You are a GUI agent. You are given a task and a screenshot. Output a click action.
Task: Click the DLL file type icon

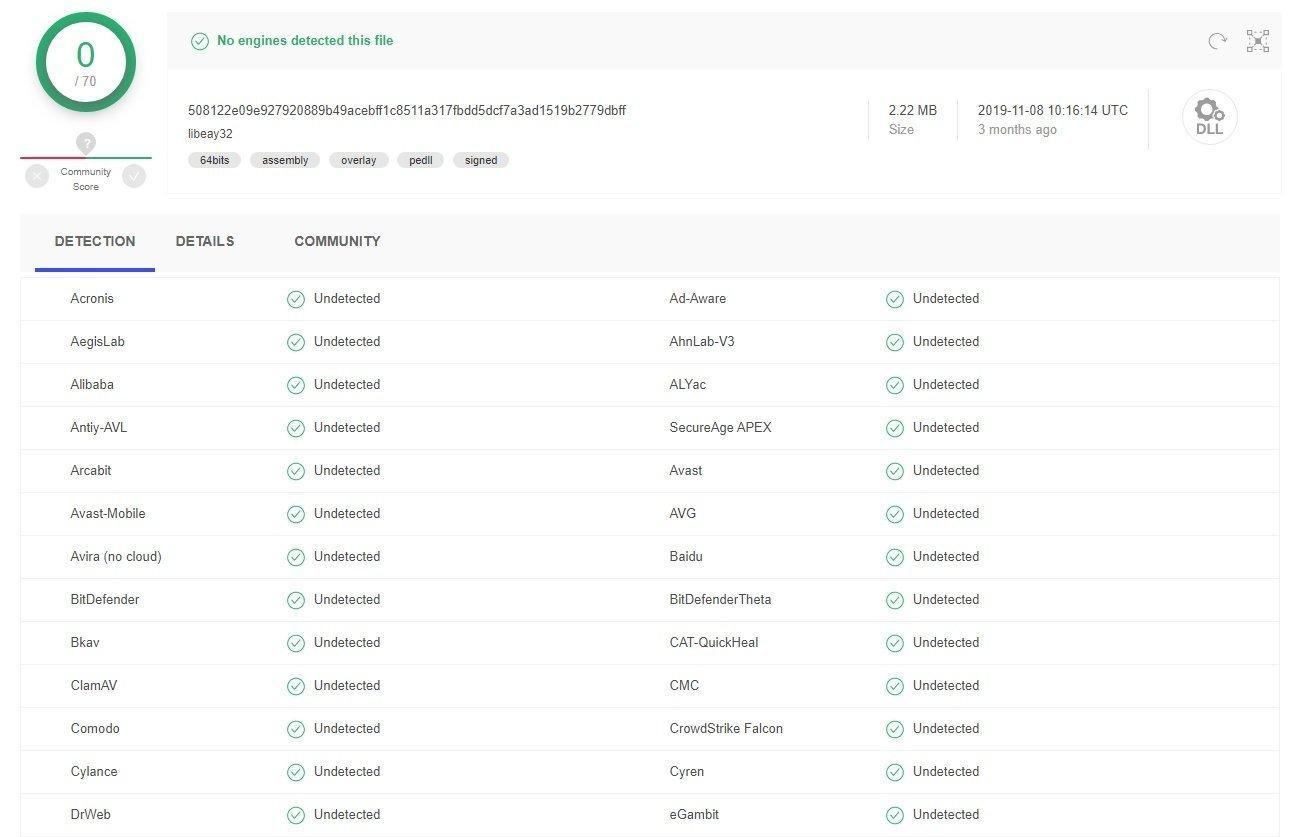(x=1209, y=117)
